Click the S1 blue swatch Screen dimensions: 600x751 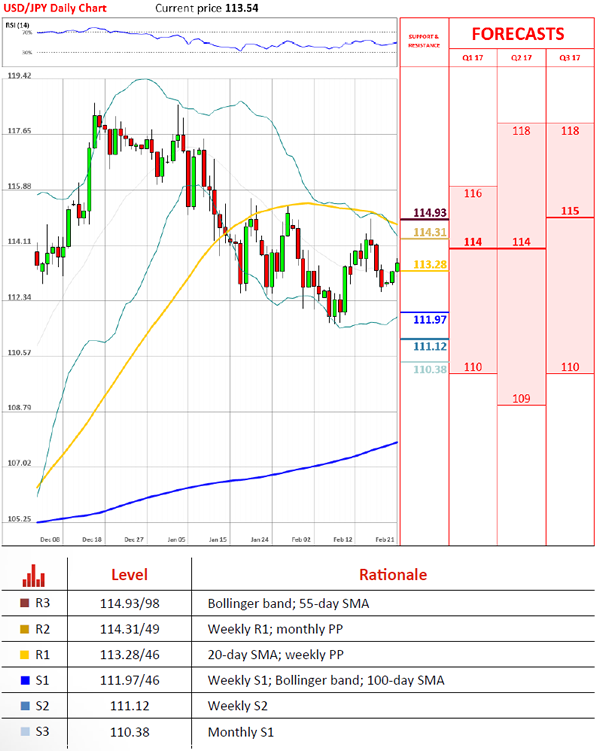pos(25,680)
